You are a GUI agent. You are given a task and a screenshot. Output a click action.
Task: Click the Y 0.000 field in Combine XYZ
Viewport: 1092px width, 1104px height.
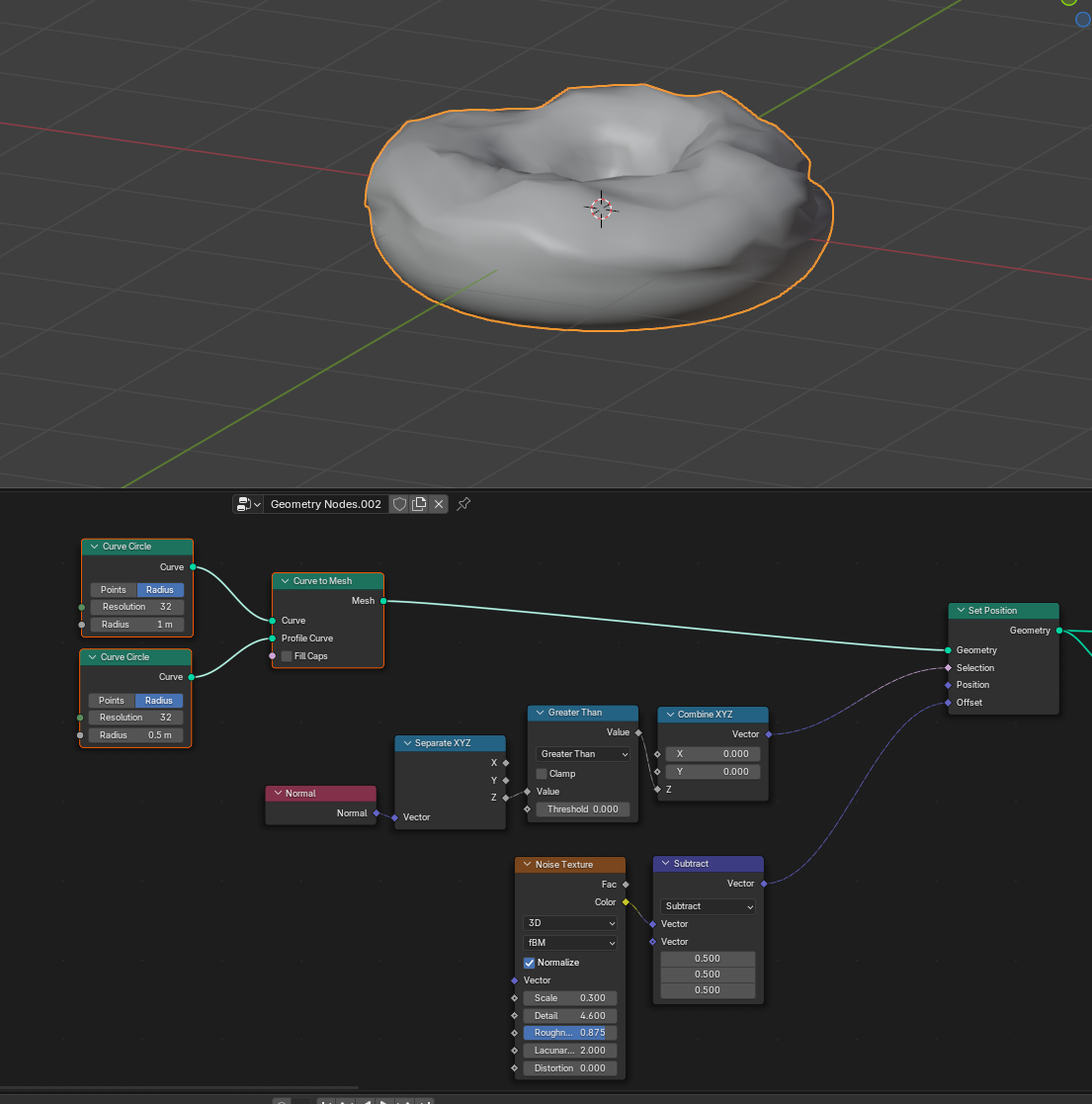tap(713, 772)
